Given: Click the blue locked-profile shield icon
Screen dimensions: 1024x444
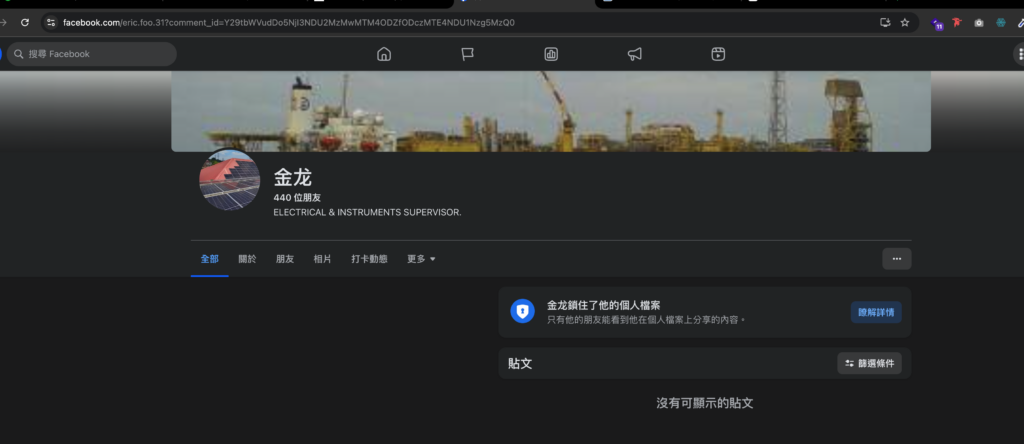Looking at the screenshot, I should (x=522, y=311).
